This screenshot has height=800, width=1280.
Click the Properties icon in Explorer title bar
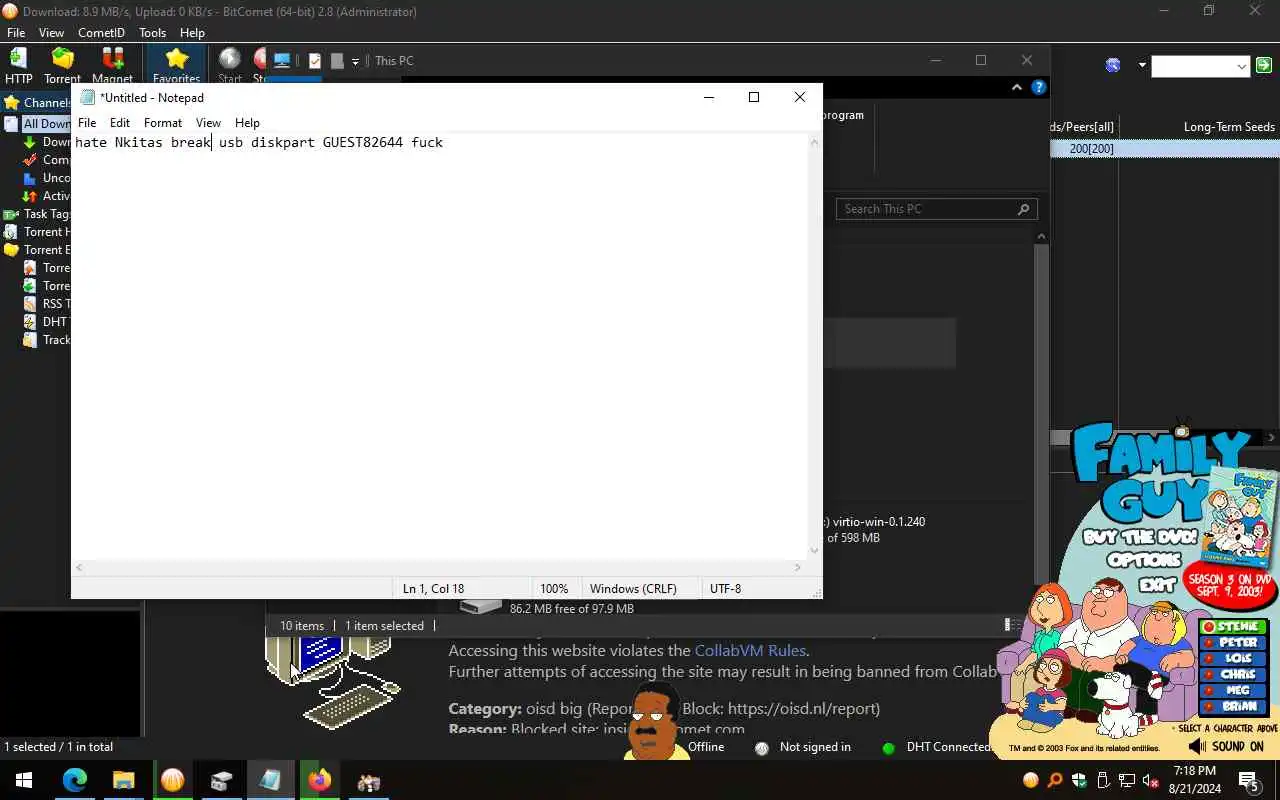[x=315, y=61]
